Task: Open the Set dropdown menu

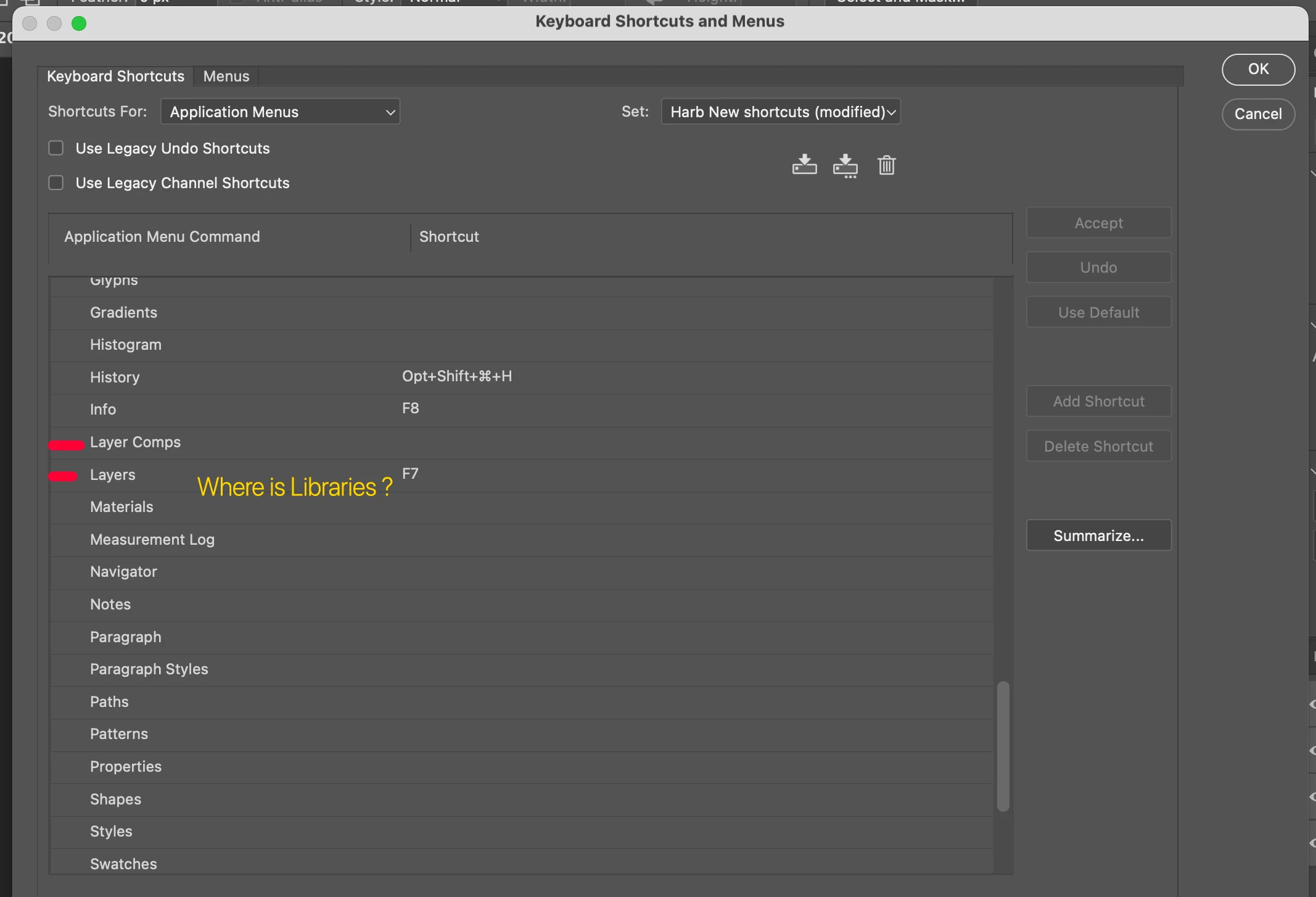Action: pos(781,112)
